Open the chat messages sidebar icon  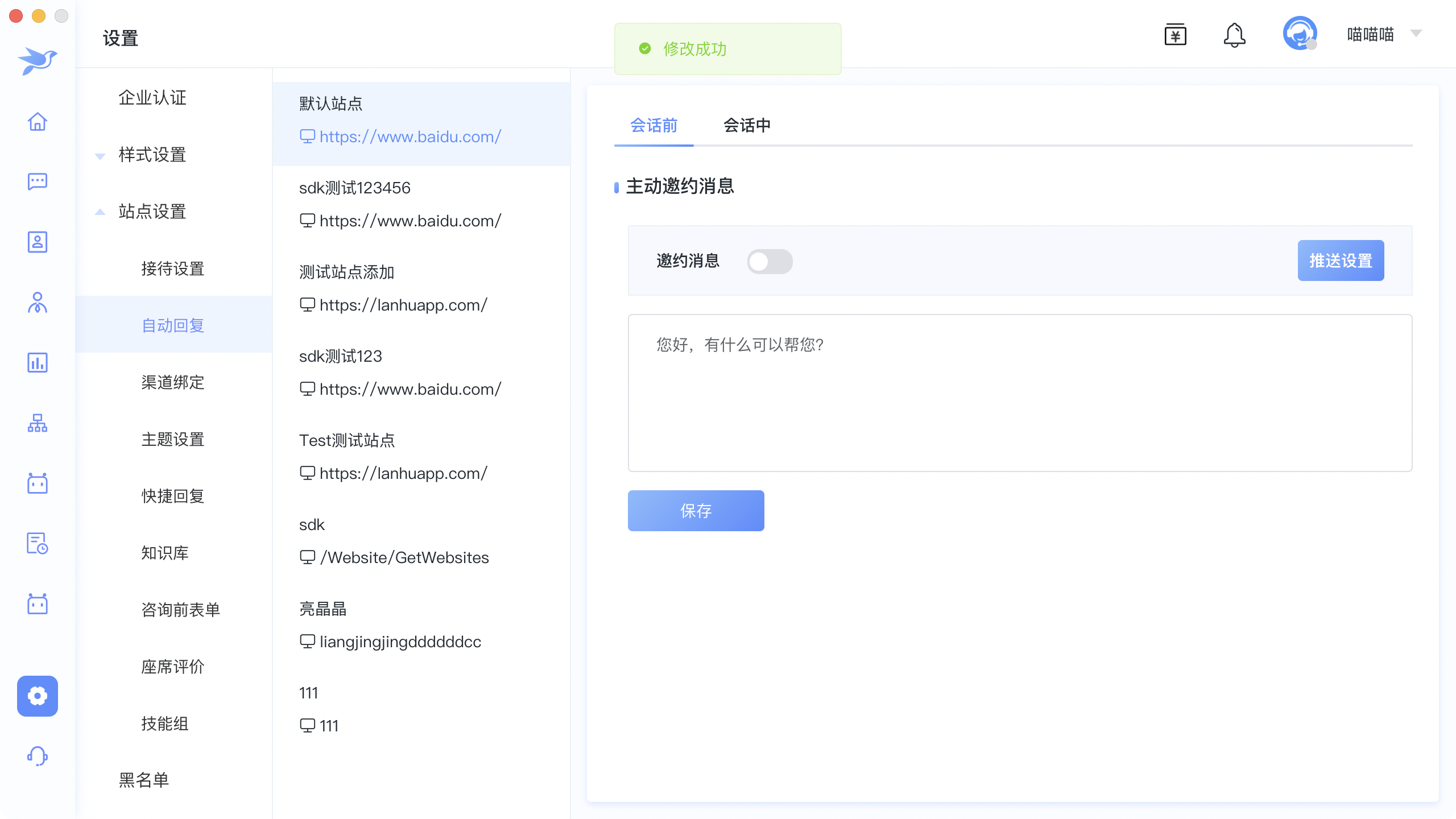(x=38, y=181)
